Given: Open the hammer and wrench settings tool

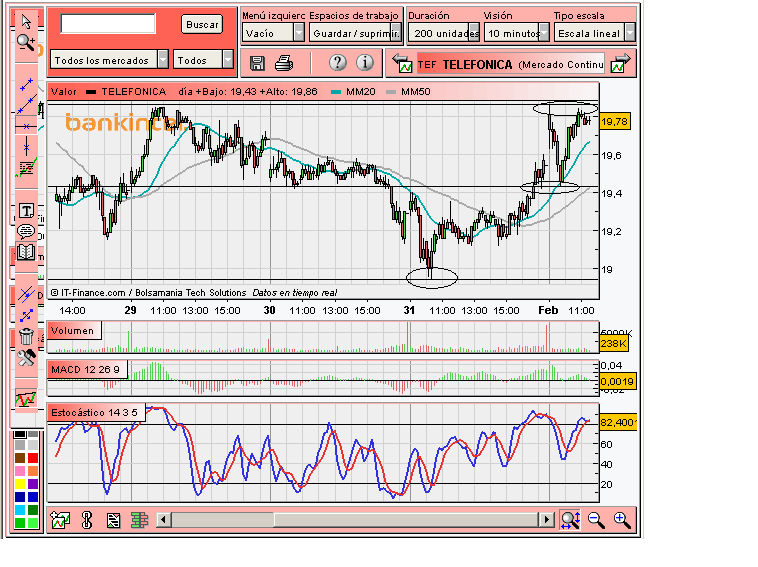Looking at the screenshot, I should [x=26, y=358].
